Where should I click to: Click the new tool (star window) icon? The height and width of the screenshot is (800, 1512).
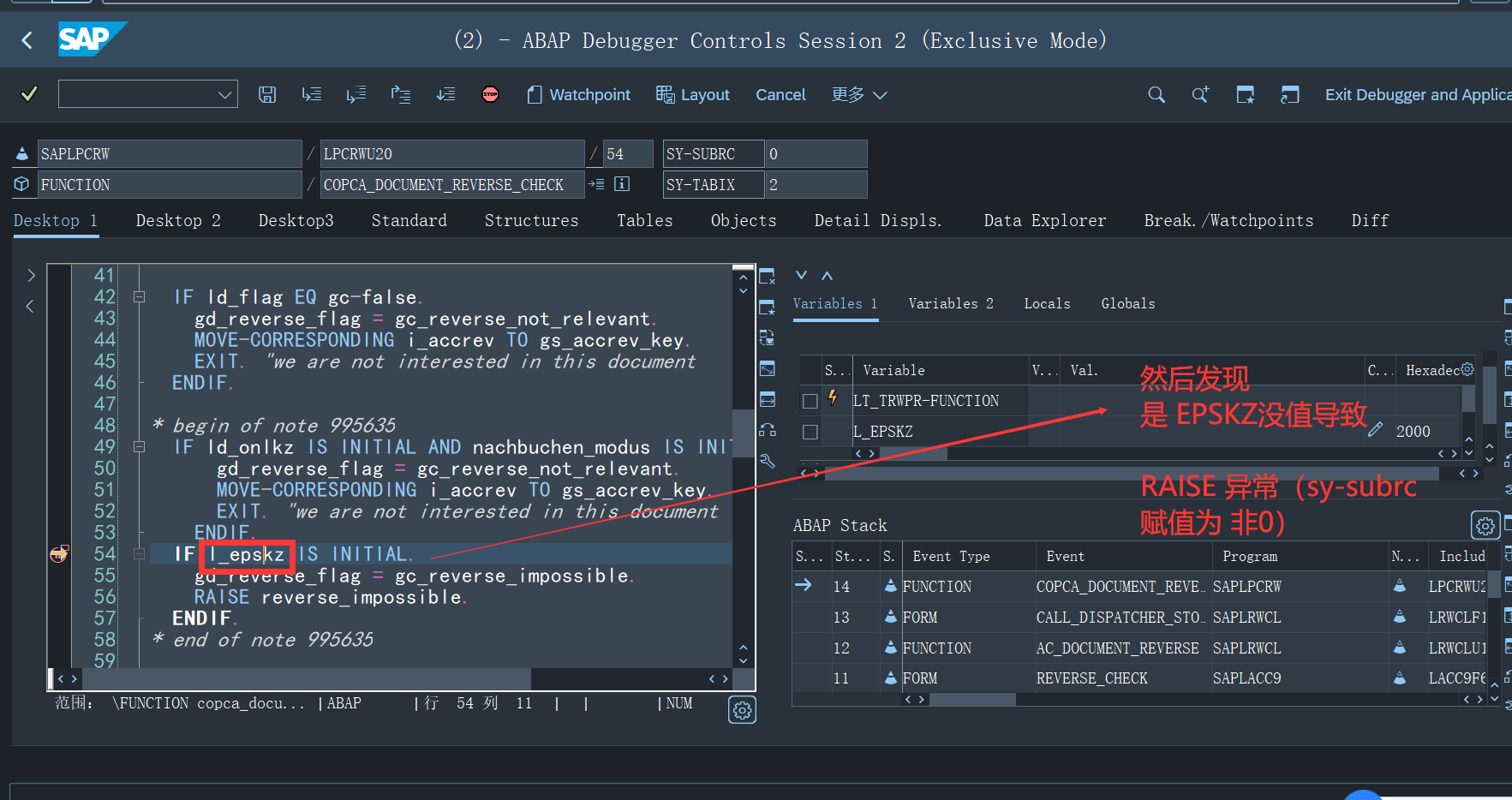pos(767,307)
